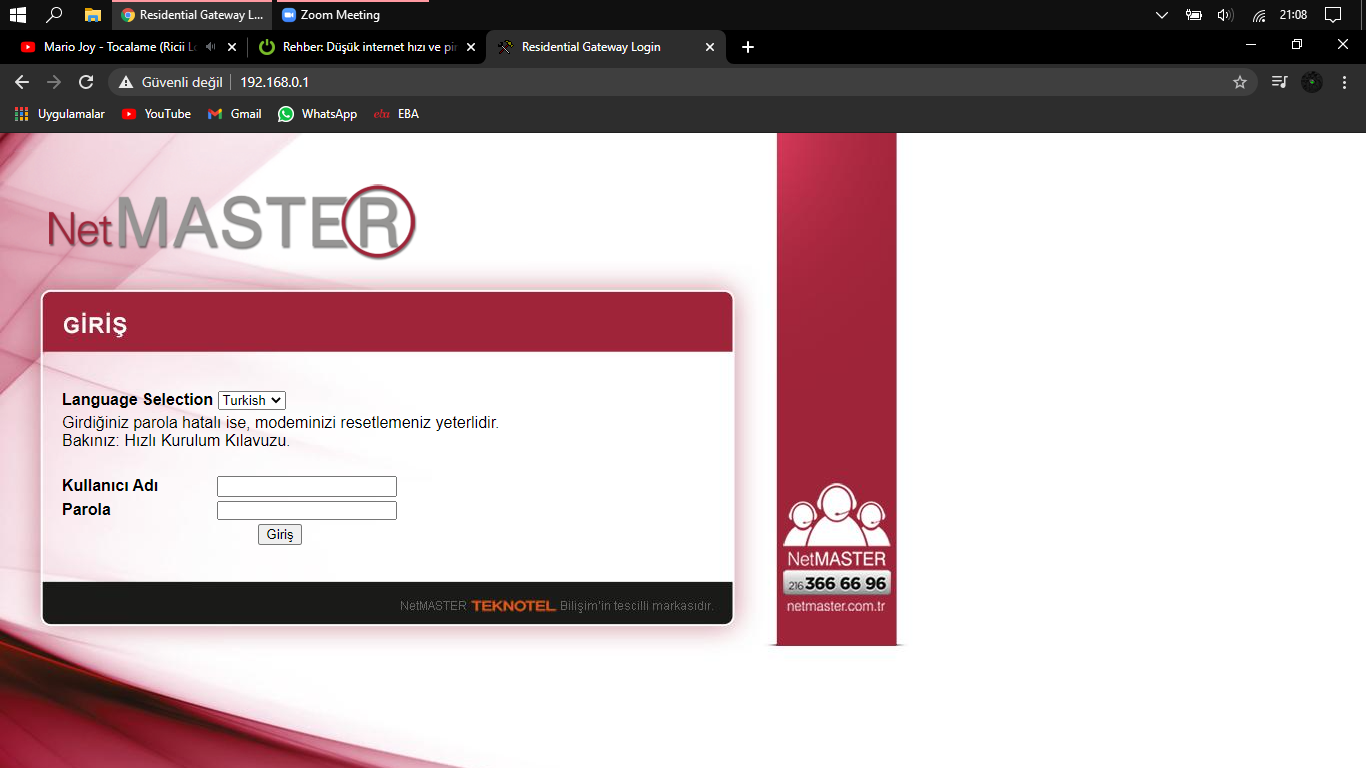The height and width of the screenshot is (768, 1366).
Task: Click the 'Bakınız: Hızlı Kurulum Kılavuzu' text
Action: tap(176, 441)
